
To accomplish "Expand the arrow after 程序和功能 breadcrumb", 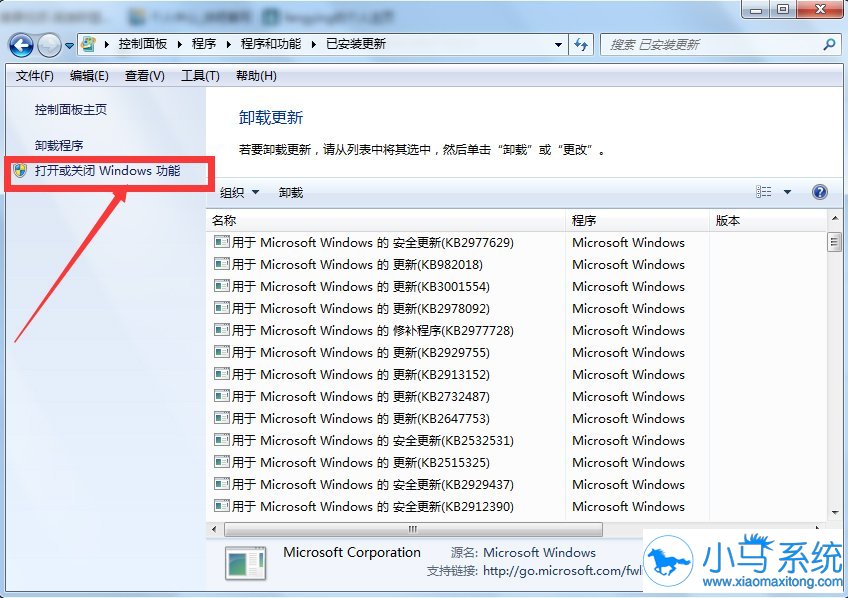I will coord(314,45).
